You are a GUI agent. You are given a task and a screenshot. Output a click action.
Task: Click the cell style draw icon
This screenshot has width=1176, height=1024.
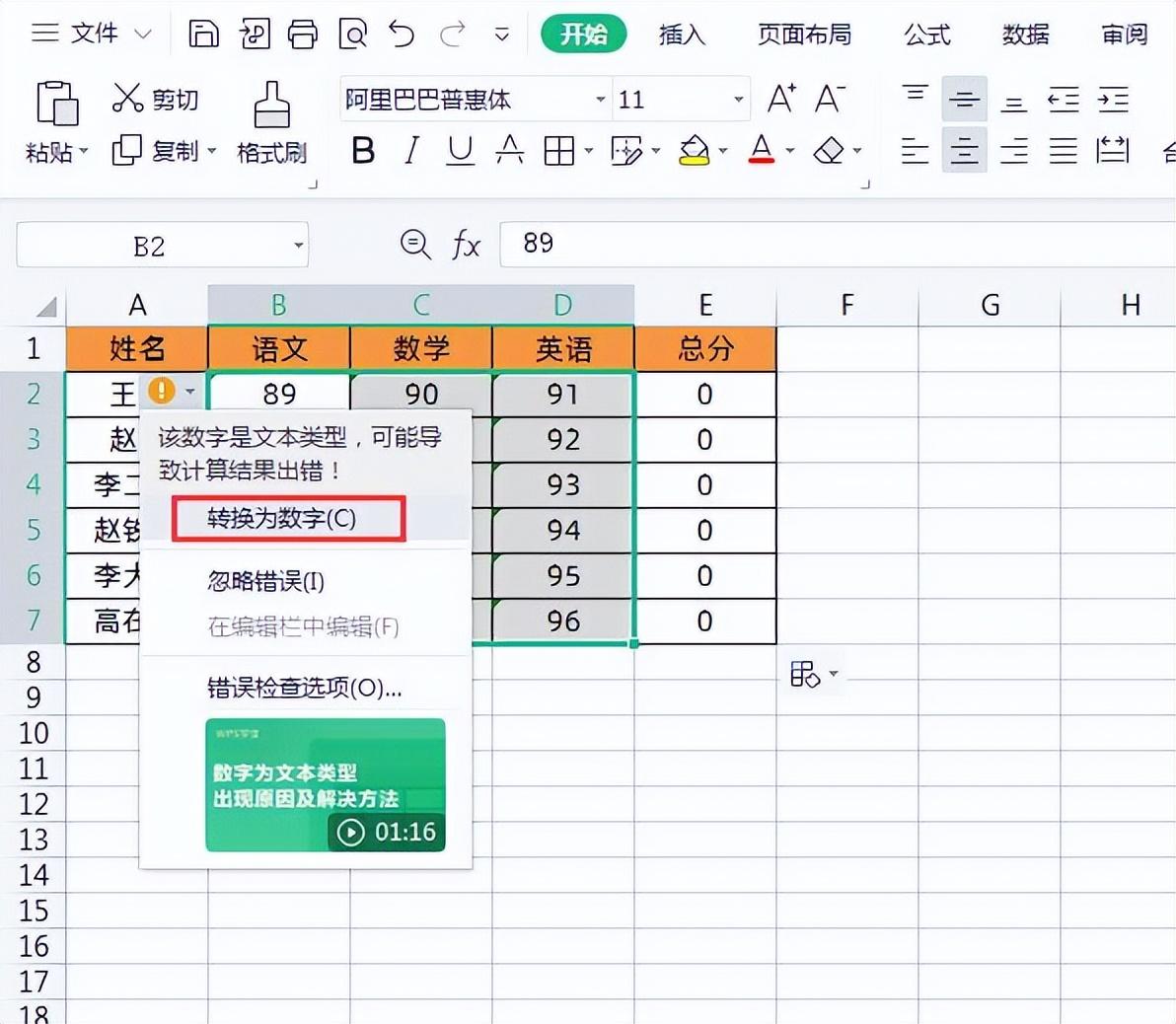click(x=626, y=151)
